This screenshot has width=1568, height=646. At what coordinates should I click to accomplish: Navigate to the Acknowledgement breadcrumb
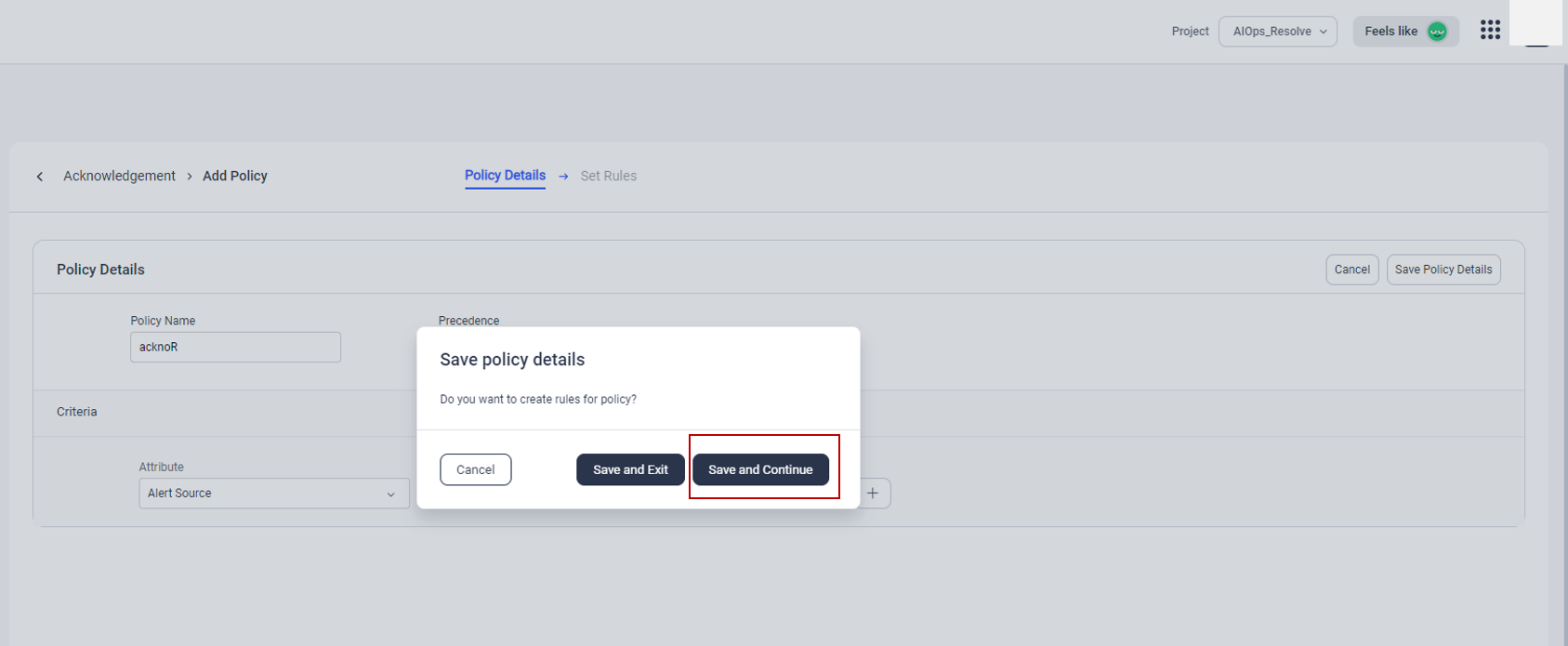[119, 177]
